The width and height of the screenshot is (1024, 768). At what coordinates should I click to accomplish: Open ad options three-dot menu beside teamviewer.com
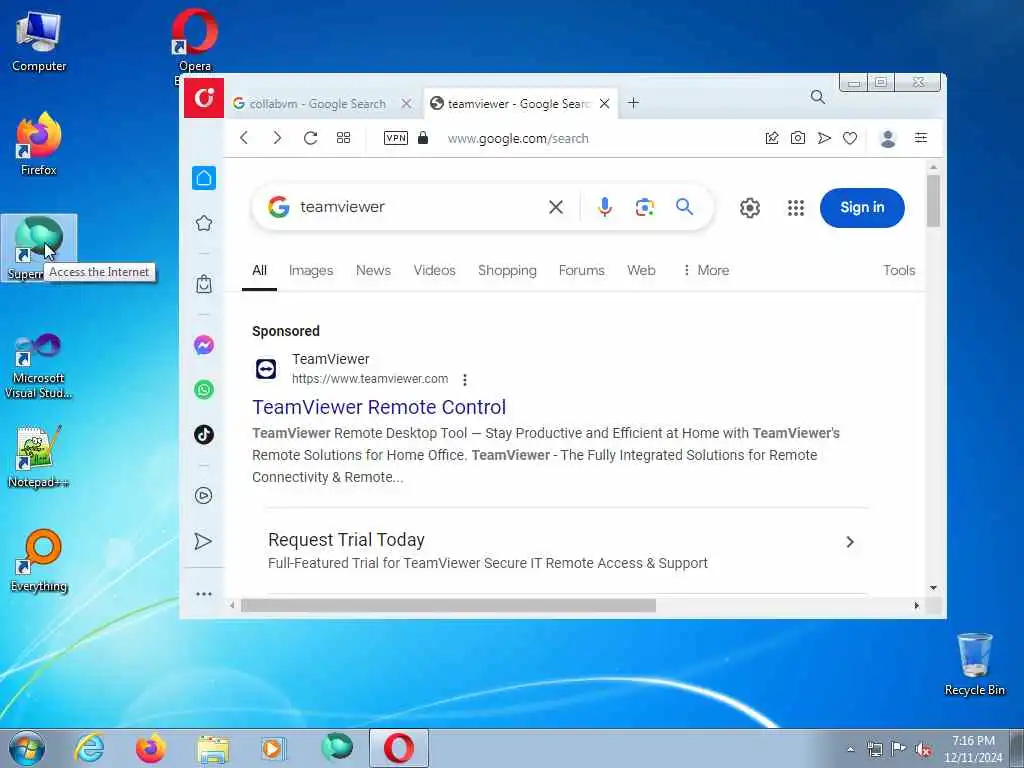coord(464,379)
